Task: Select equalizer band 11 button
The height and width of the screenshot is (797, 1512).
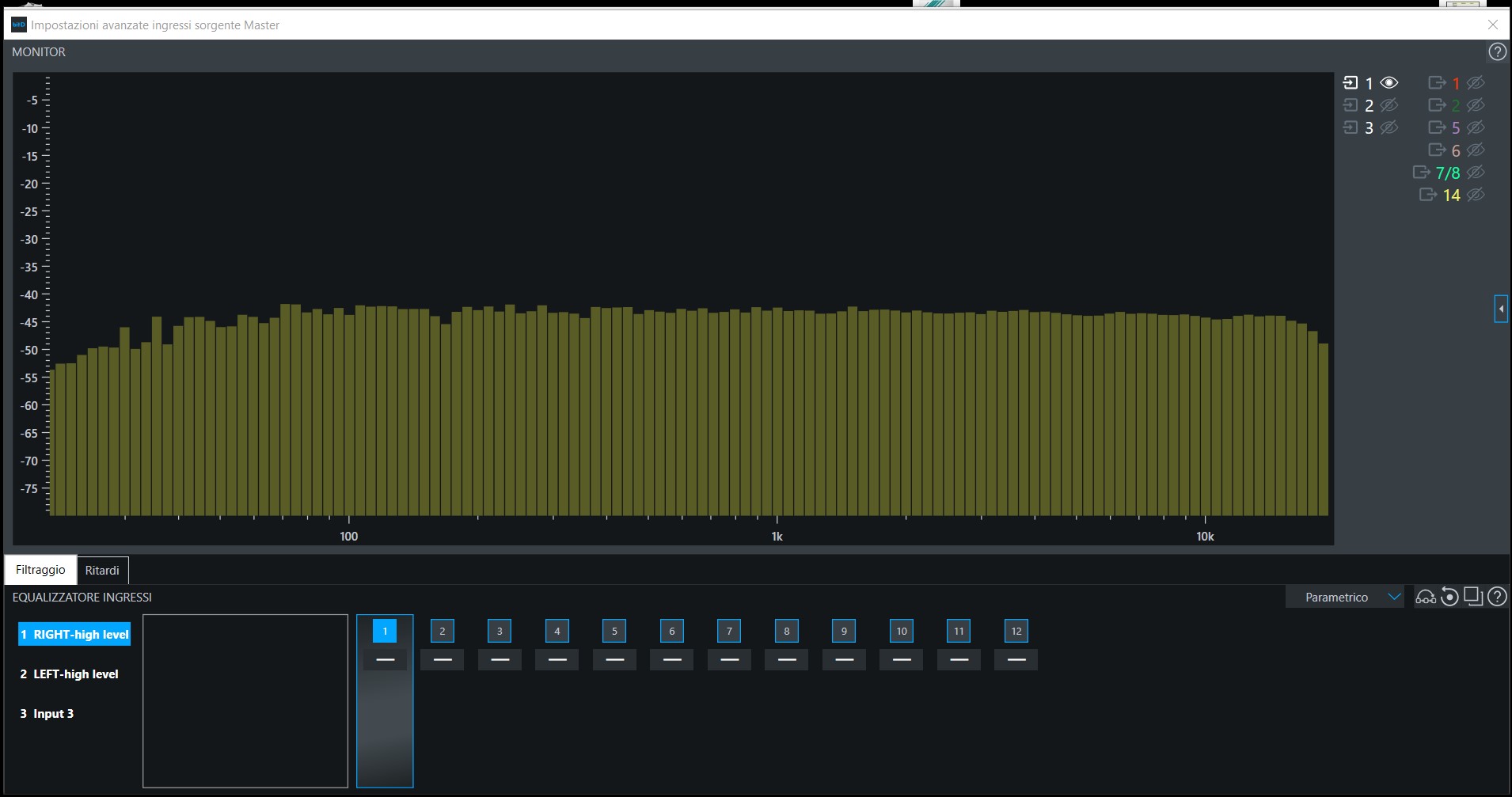Action: click(959, 631)
